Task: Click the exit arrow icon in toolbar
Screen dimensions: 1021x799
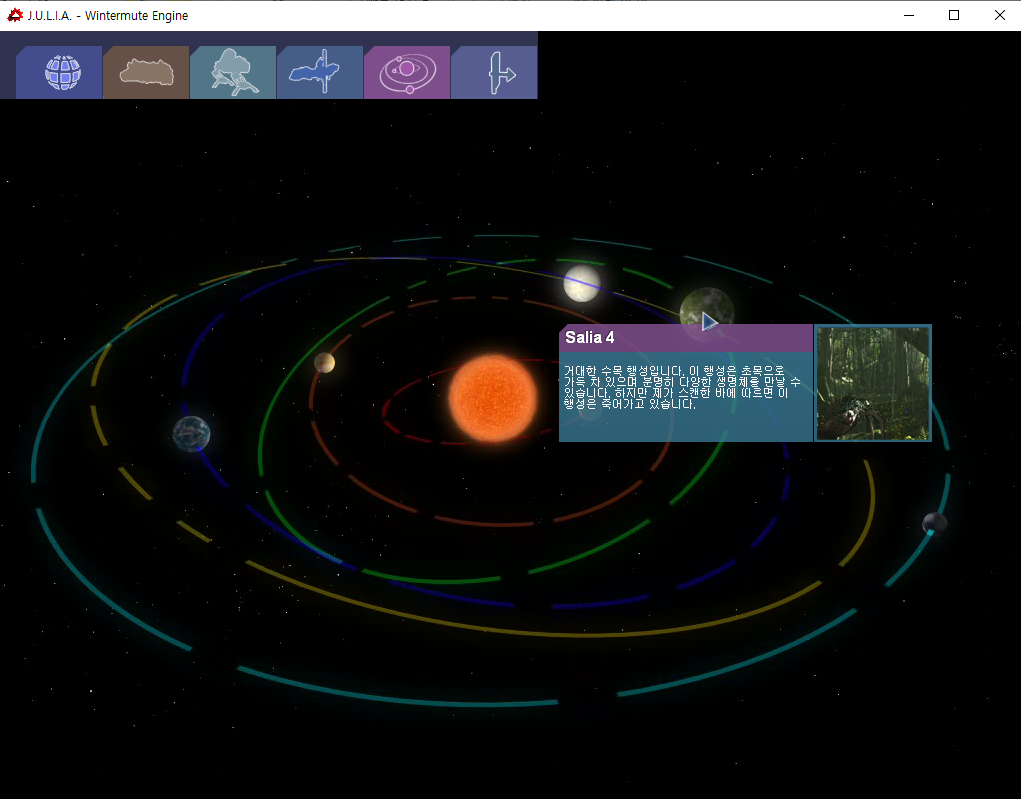Action: click(494, 72)
